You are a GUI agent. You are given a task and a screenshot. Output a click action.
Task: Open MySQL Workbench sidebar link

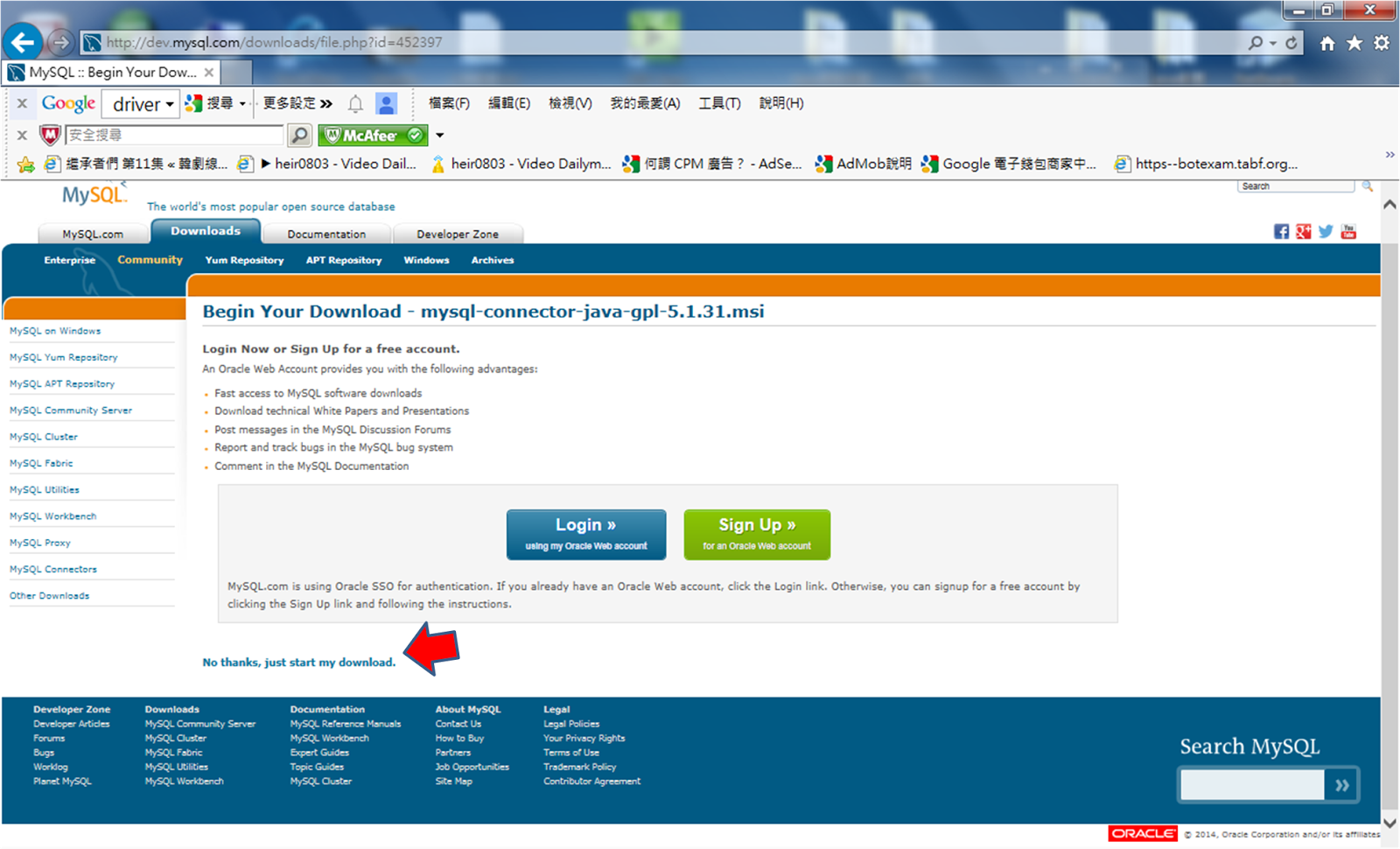53,516
